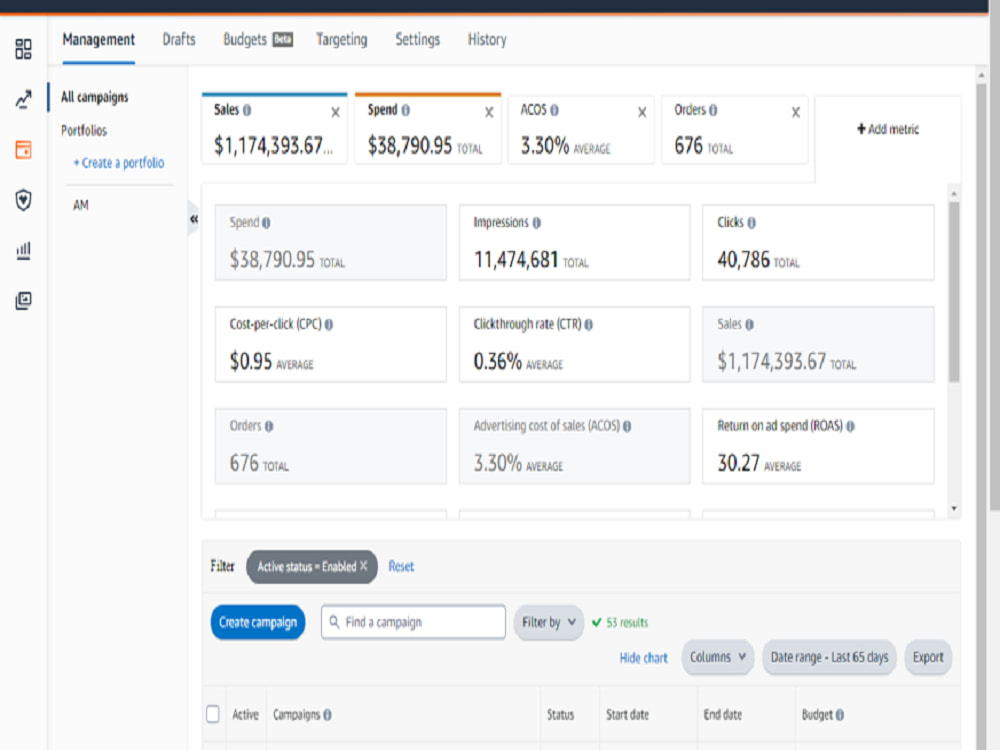This screenshot has width=1000, height=750.
Task: Show info for Cost-per-click metric
Action: click(x=328, y=325)
